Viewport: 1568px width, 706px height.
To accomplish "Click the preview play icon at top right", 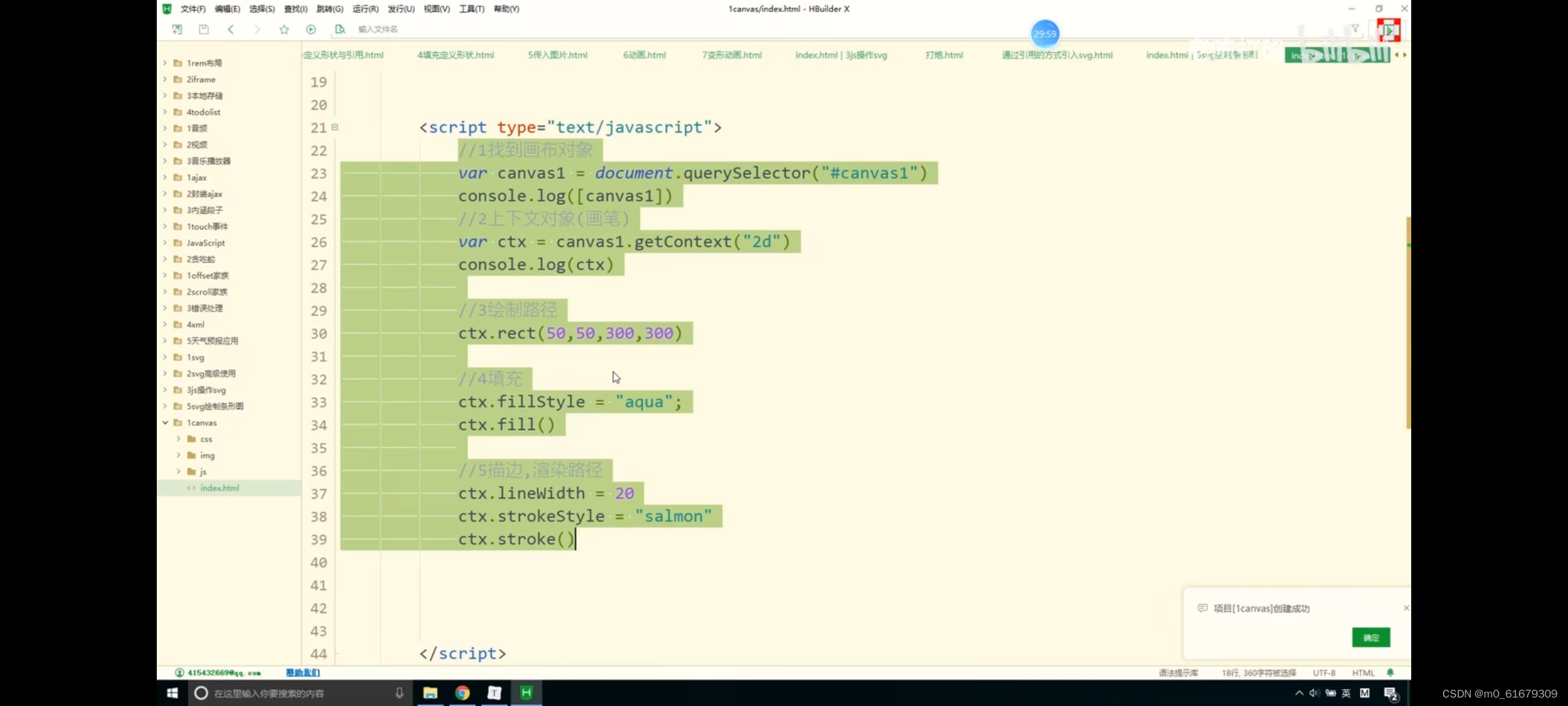I will 1388,30.
